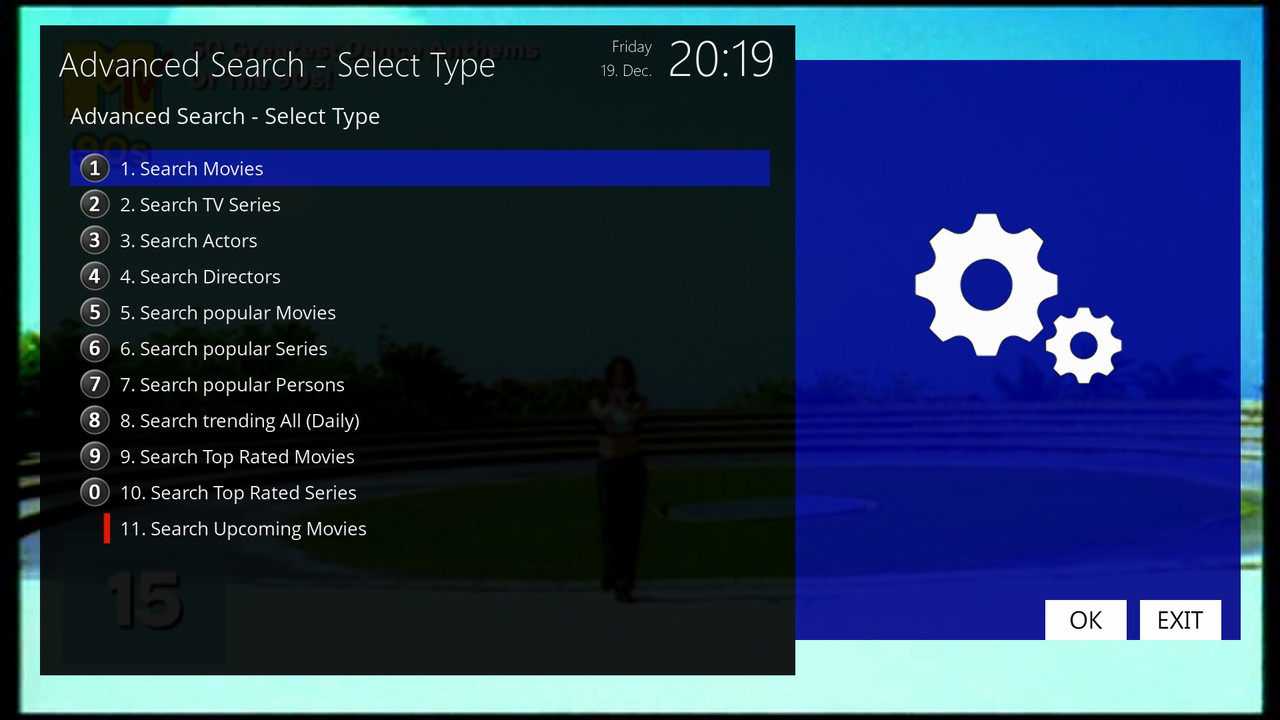The height and width of the screenshot is (720, 1280).
Task: Click the 20:19 clock display
Action: pos(721,60)
